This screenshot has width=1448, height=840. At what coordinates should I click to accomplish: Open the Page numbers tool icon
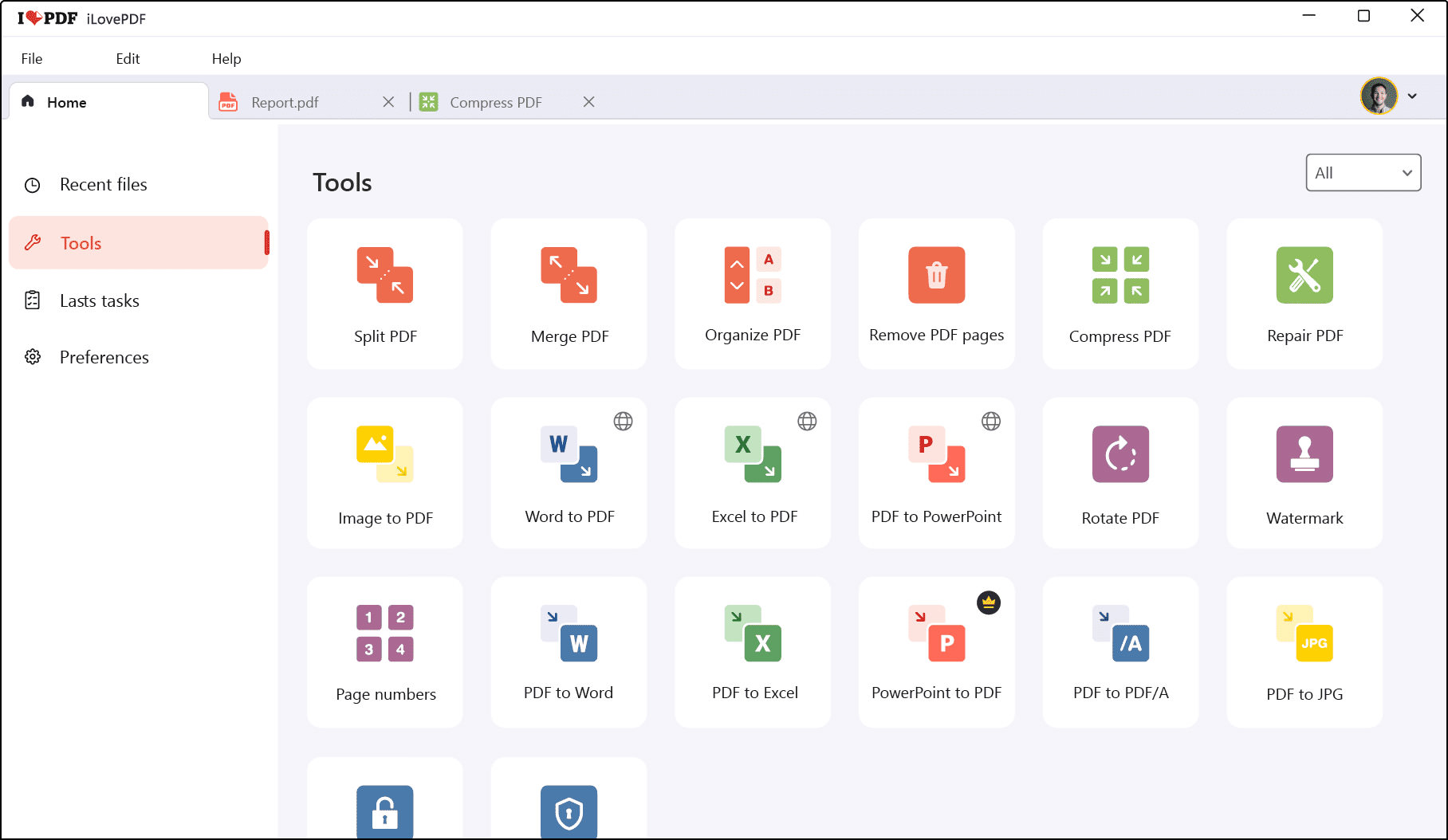point(385,634)
